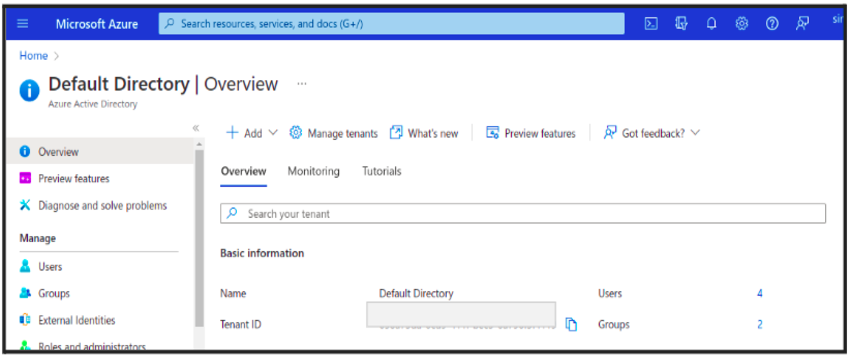Viewport: 850px width, 360px height.
Task: Open the more options ellipsis by title
Action: (302, 84)
